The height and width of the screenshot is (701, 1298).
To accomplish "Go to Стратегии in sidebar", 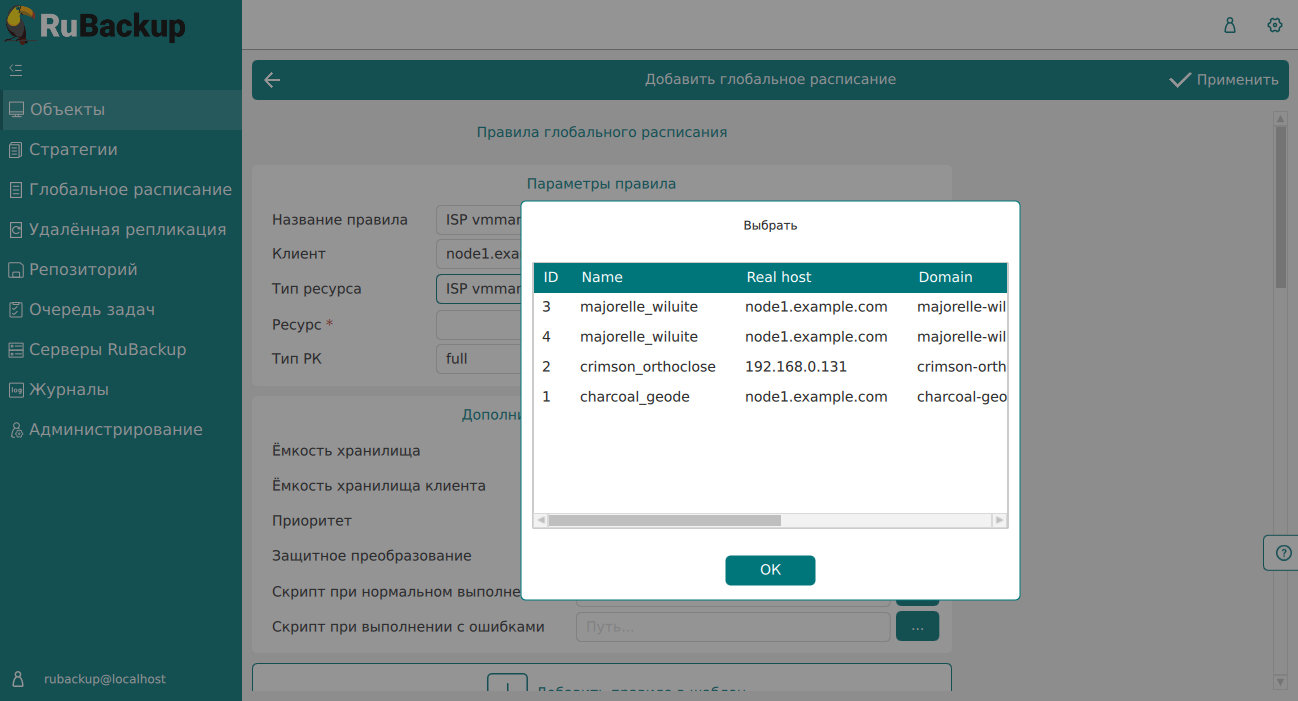I will point(73,150).
